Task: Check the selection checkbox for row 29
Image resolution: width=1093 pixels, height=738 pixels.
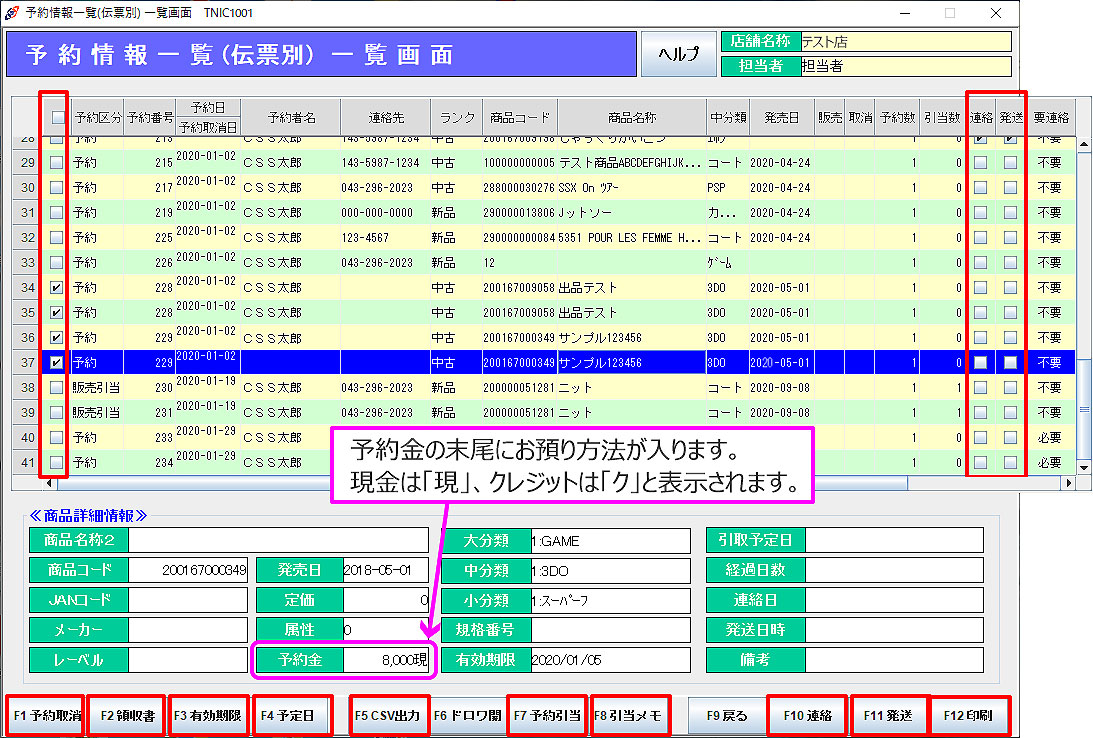Action: point(57,162)
